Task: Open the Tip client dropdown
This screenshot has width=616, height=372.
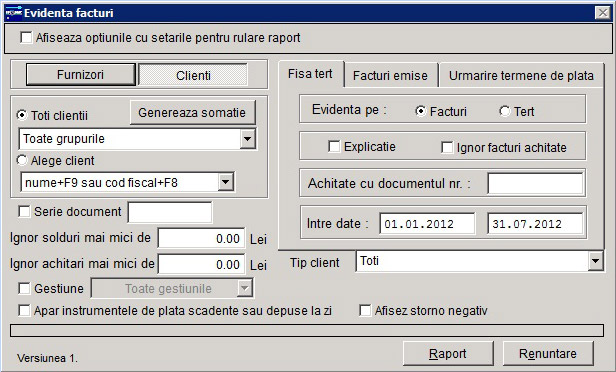Action: (x=596, y=261)
